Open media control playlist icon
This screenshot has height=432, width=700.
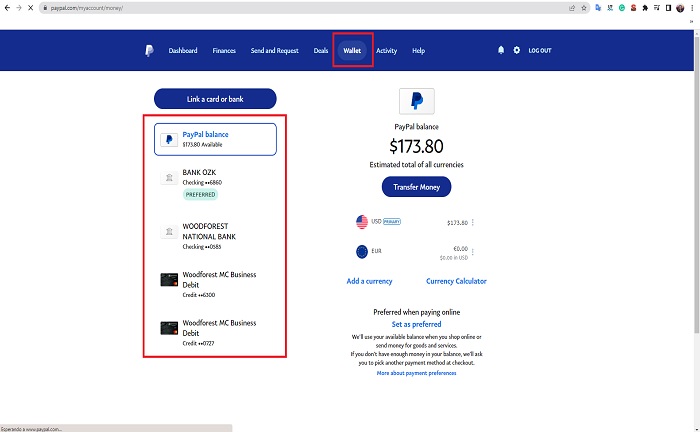point(657,8)
